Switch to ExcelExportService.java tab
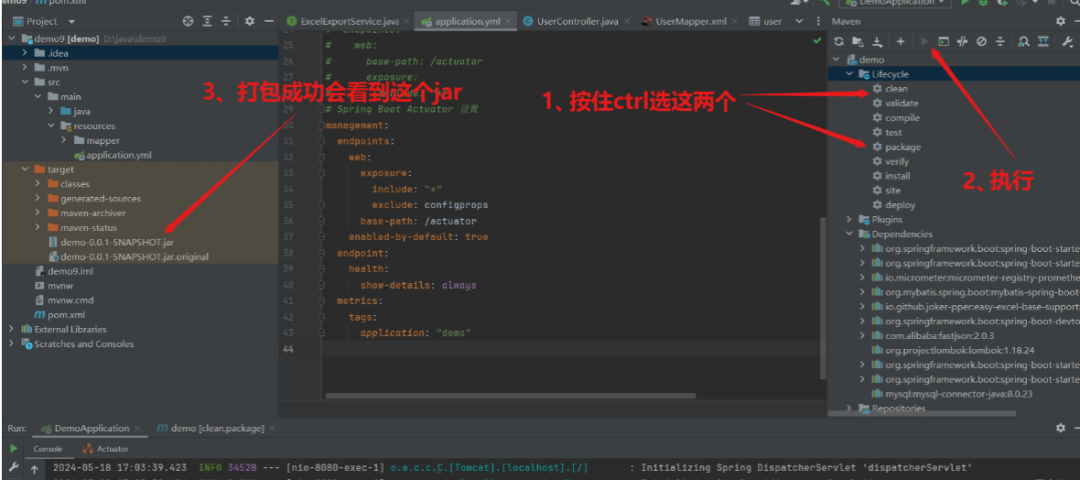The height and width of the screenshot is (480, 1080). 349,21
